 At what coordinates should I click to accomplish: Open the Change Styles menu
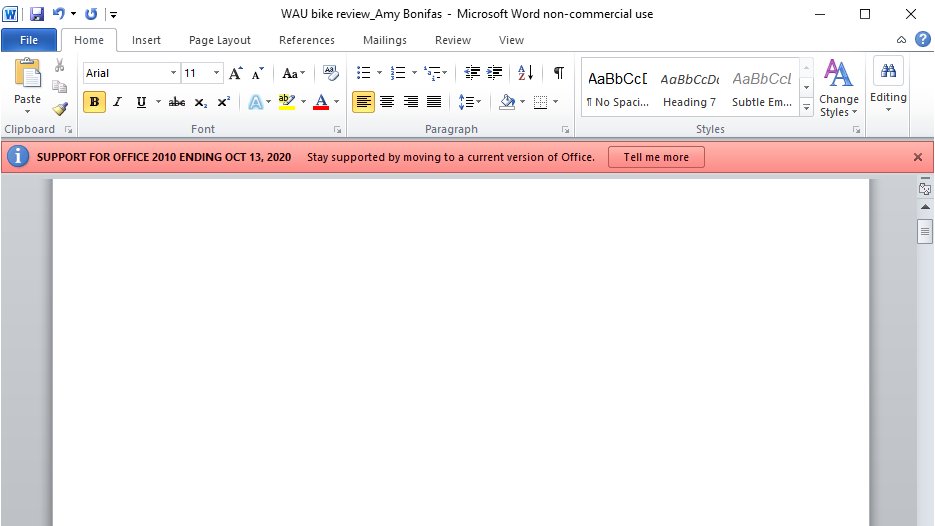click(838, 88)
